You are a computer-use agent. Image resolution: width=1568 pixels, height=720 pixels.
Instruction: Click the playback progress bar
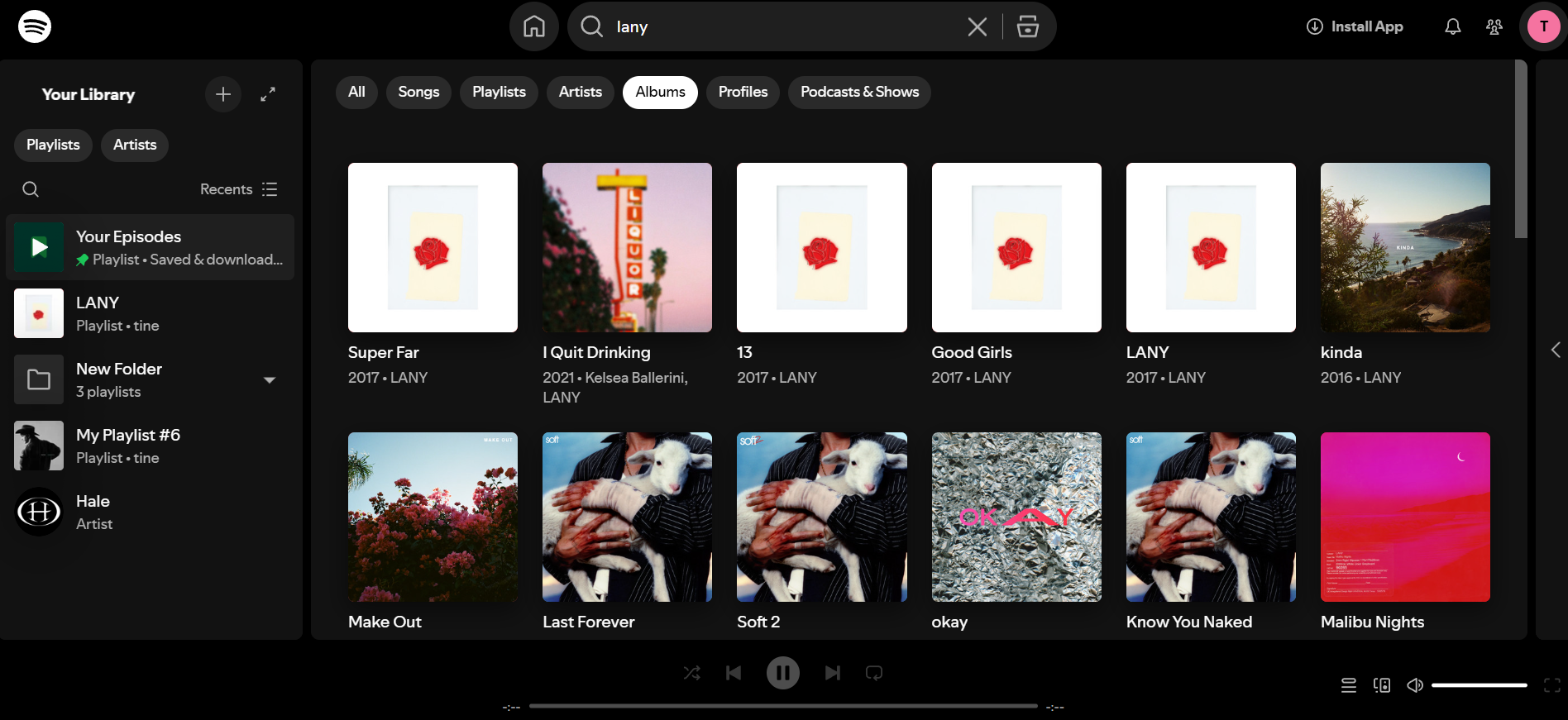click(783, 706)
